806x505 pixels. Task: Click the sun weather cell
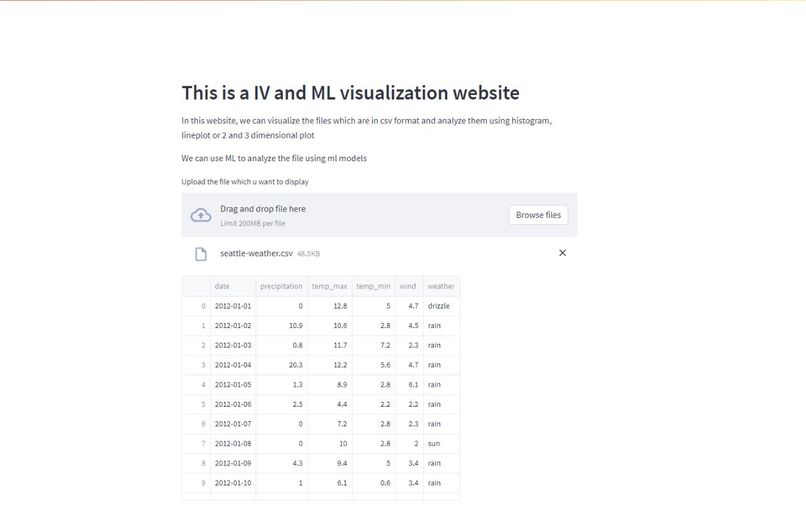click(x=442, y=443)
